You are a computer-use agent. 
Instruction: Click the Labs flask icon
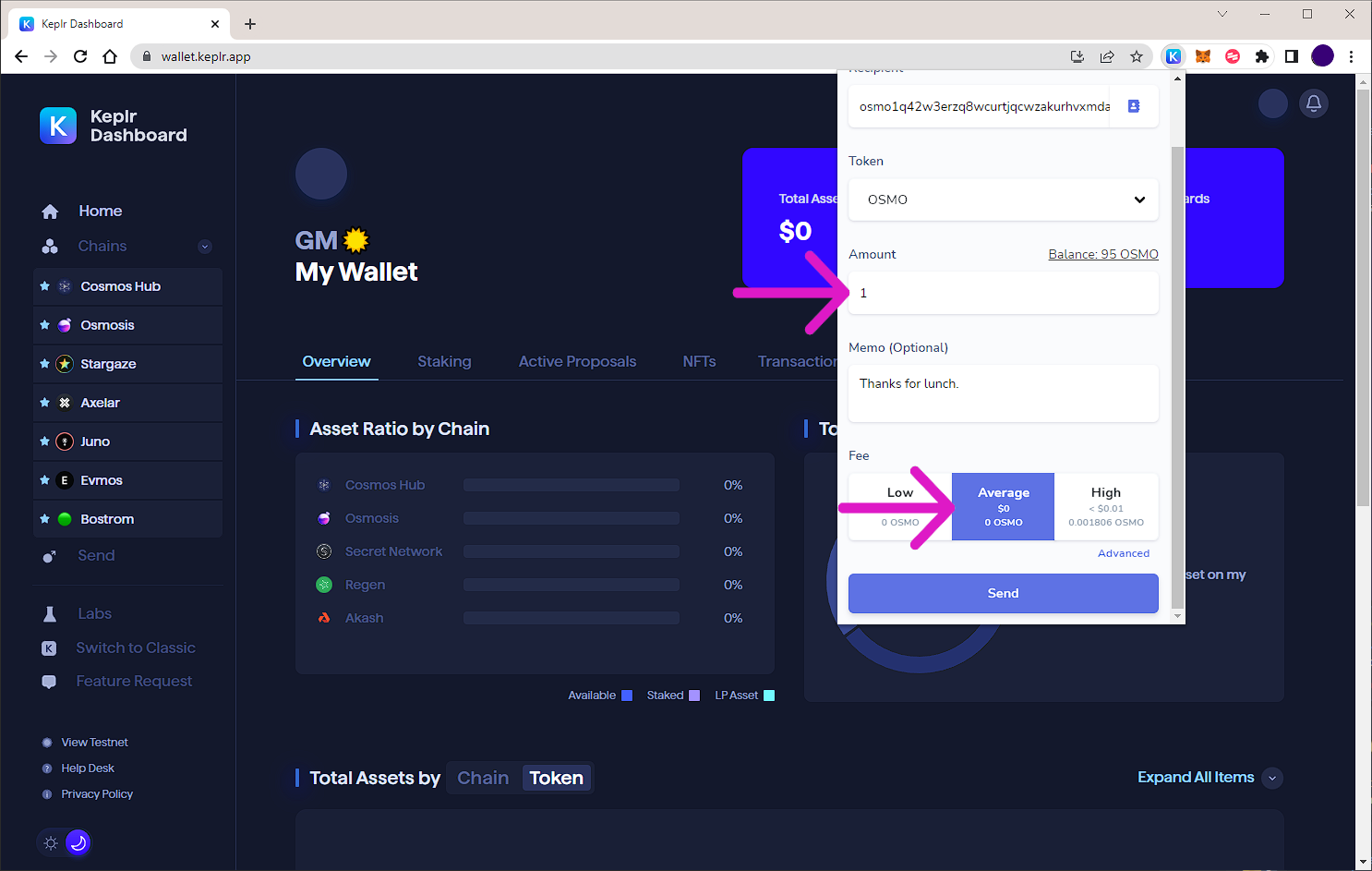50,614
